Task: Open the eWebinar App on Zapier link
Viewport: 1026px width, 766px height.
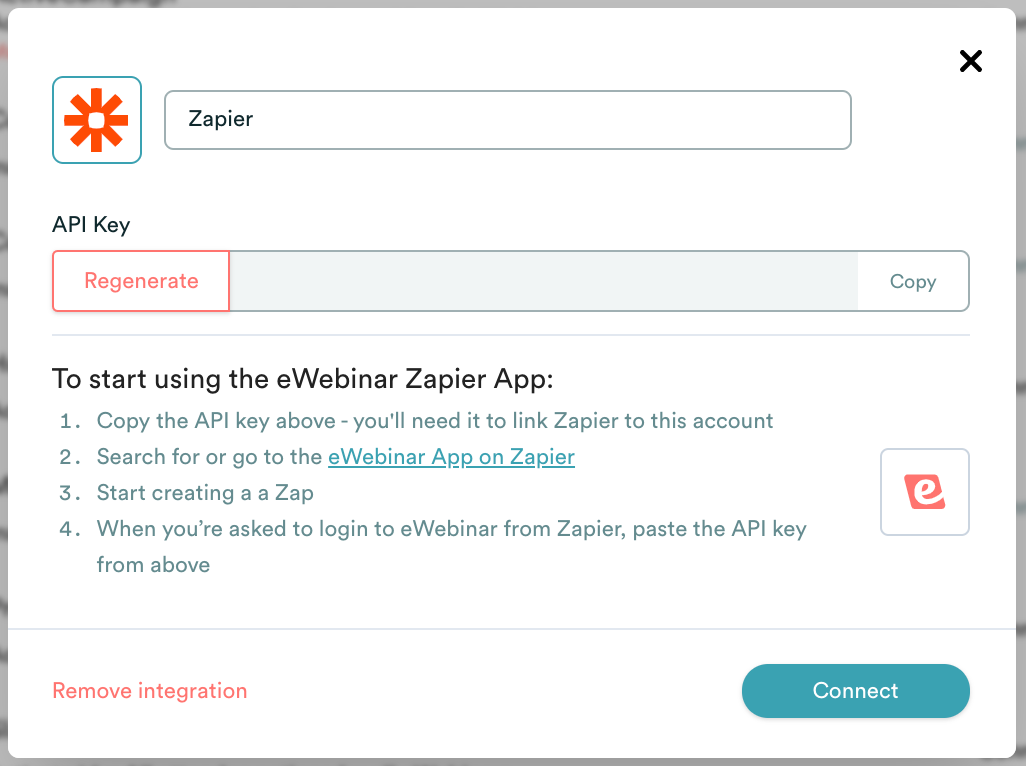Action: [451, 456]
